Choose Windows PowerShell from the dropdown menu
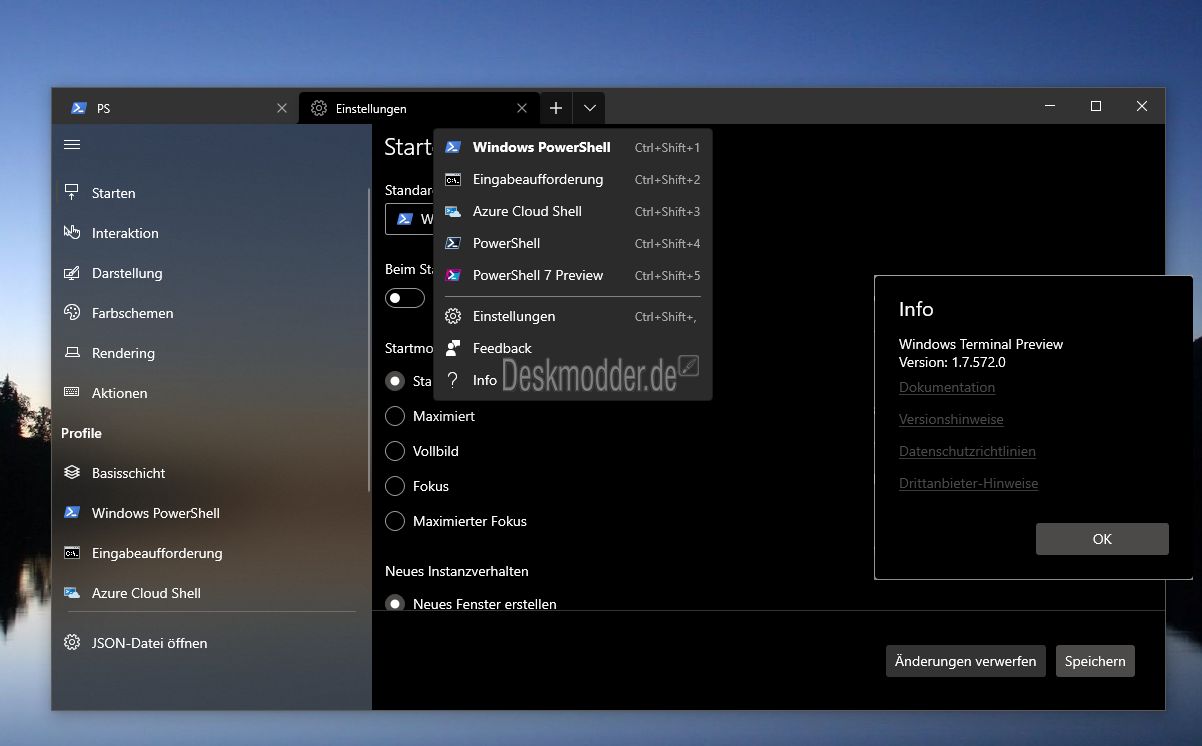The height and width of the screenshot is (746, 1202). pyautogui.click(x=572, y=147)
